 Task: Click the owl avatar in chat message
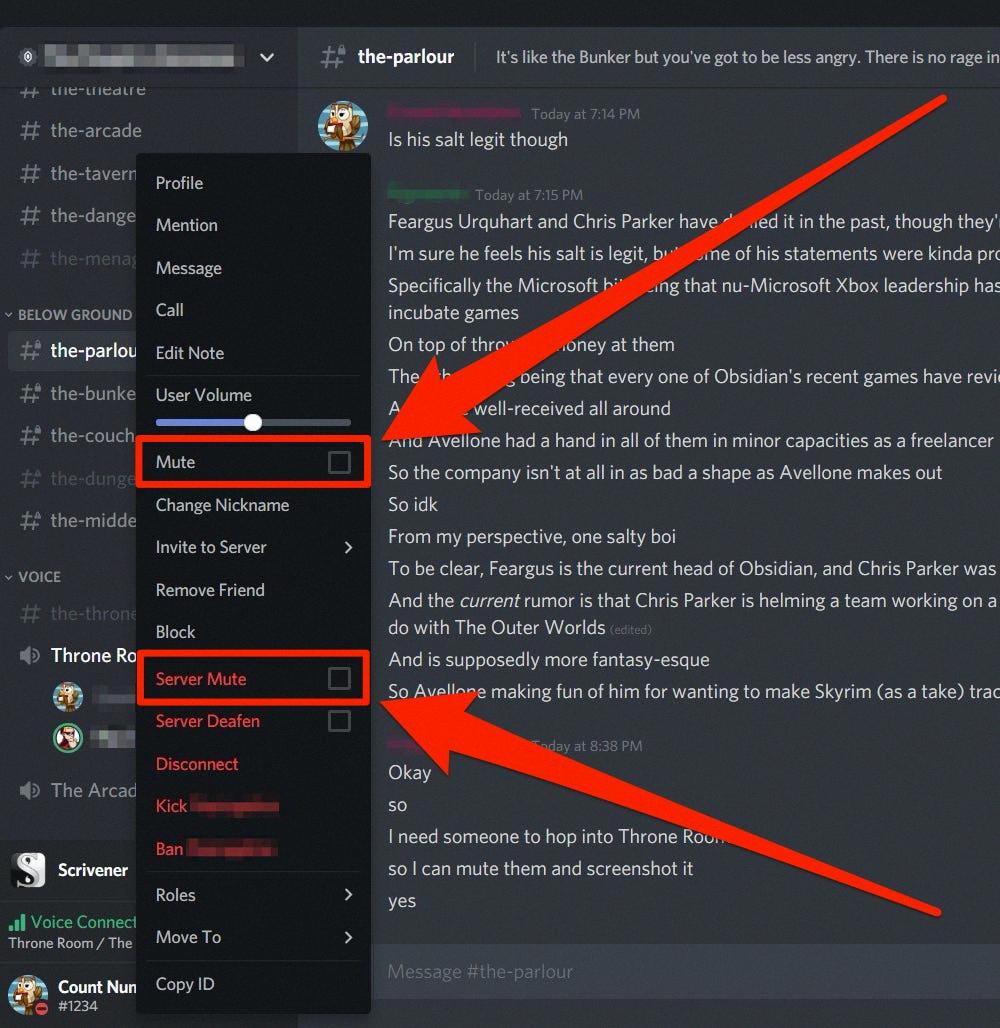pos(343,125)
